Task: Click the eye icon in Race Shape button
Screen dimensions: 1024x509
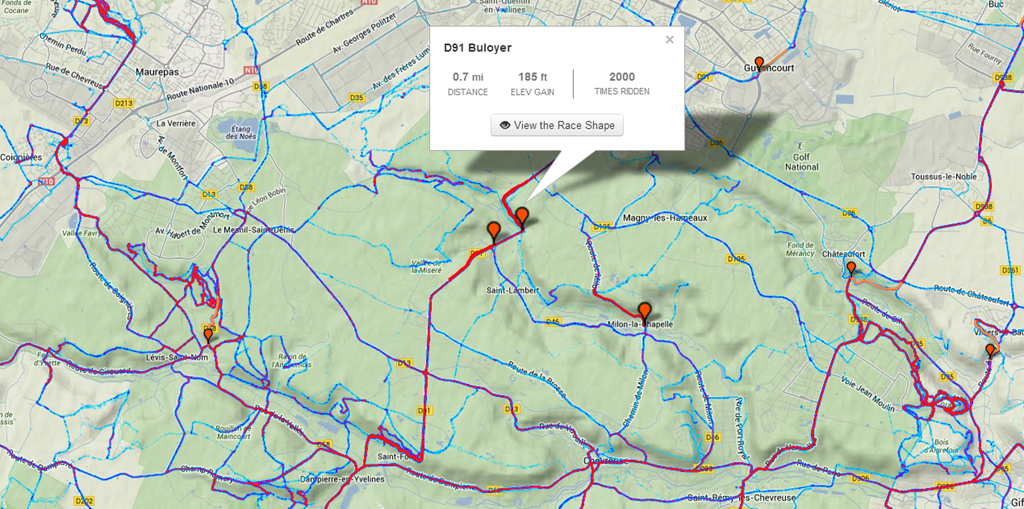Action: pos(504,125)
